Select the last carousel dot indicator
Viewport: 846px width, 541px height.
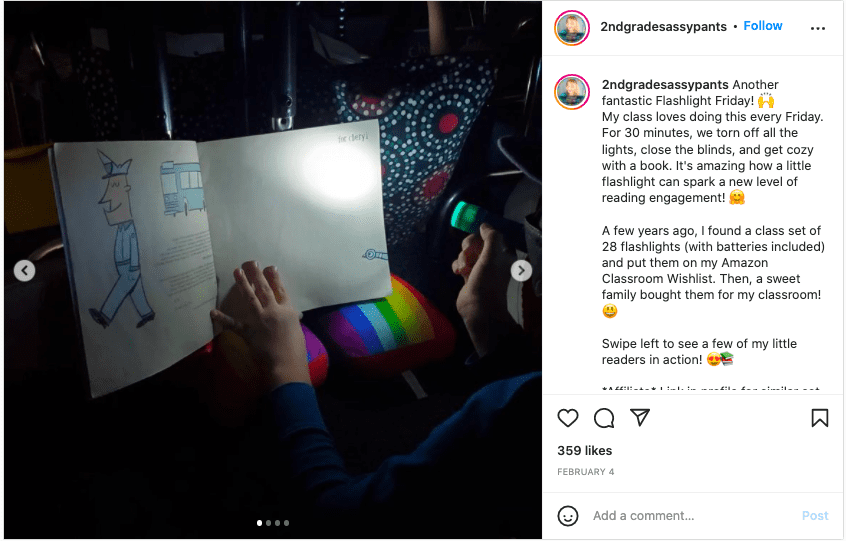[286, 523]
